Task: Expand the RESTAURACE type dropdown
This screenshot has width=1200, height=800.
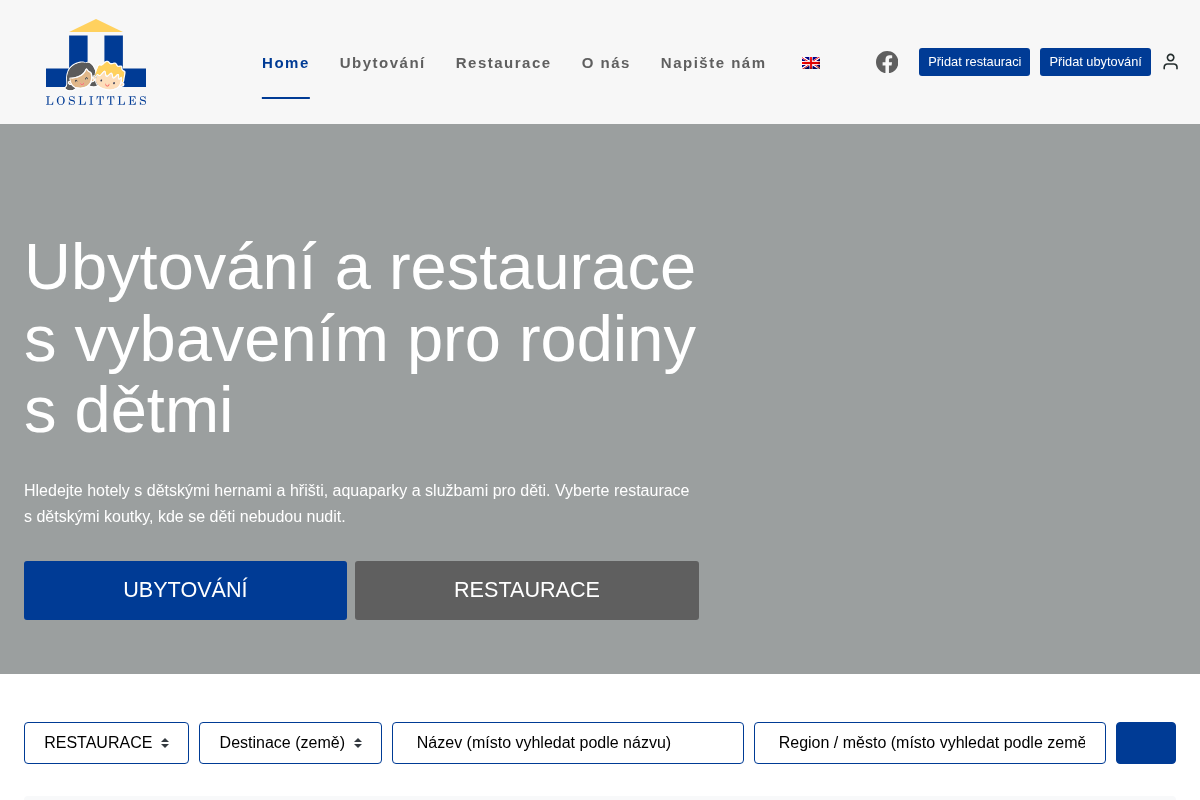Action: click(x=106, y=743)
